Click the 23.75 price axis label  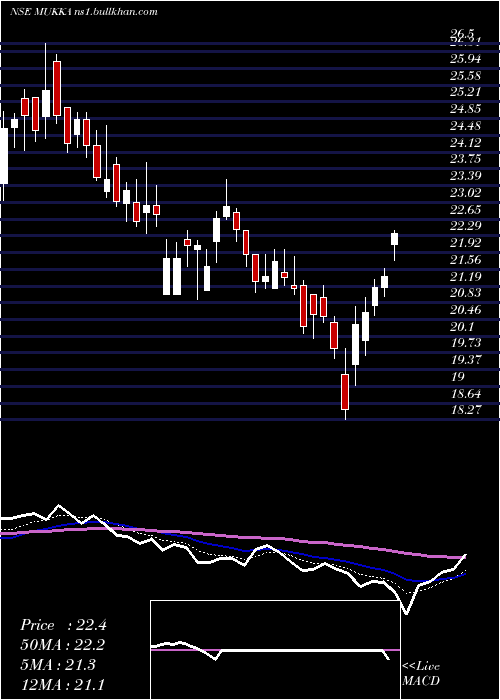click(x=465, y=160)
